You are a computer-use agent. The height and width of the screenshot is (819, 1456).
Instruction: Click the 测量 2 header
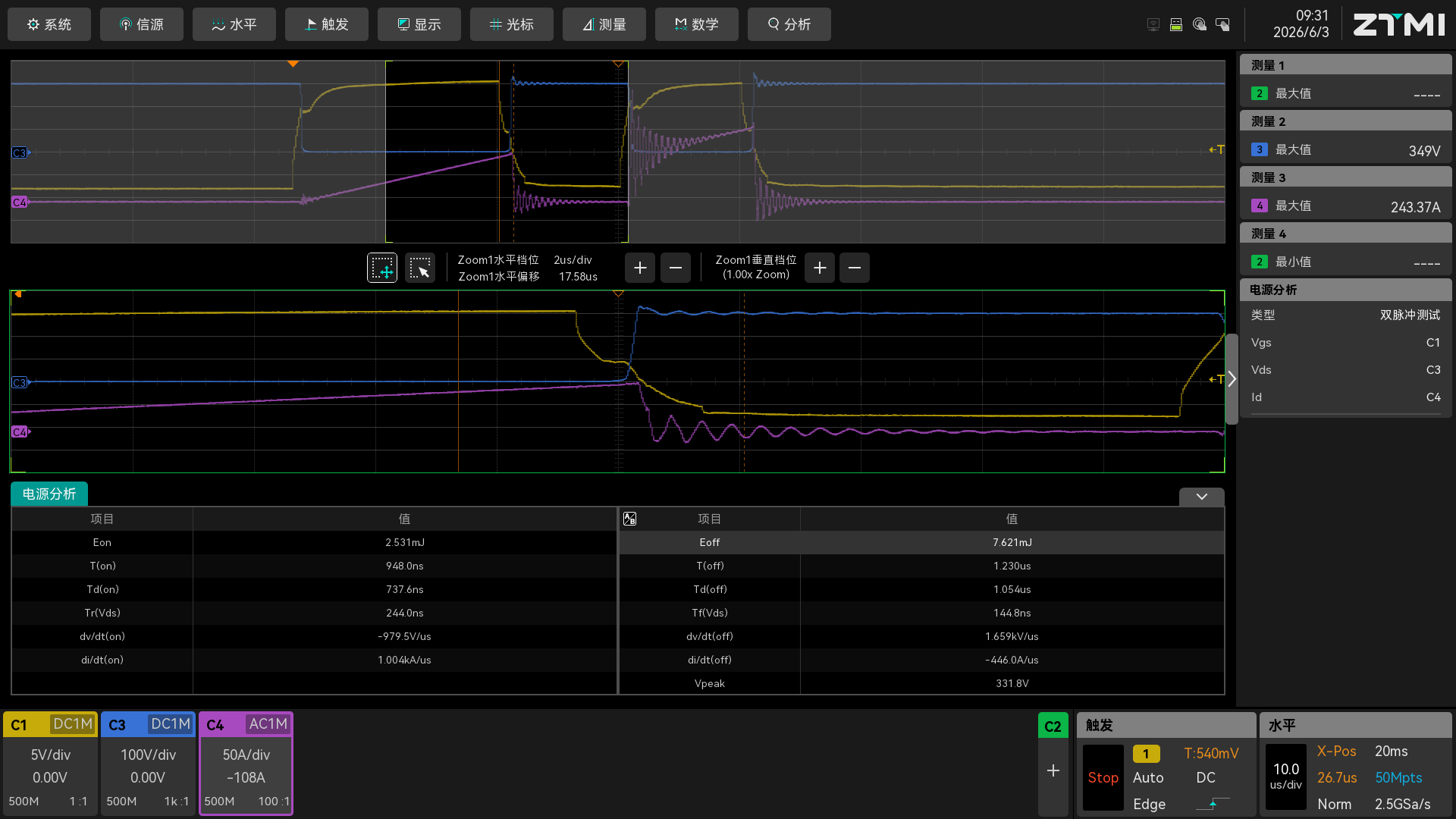pos(1346,121)
